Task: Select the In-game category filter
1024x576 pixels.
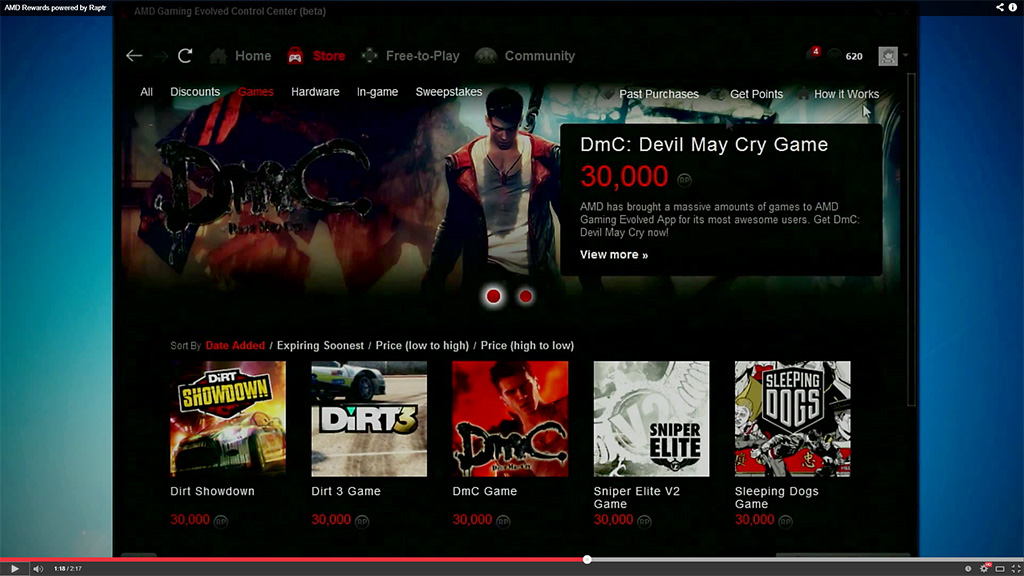Action: [x=377, y=92]
